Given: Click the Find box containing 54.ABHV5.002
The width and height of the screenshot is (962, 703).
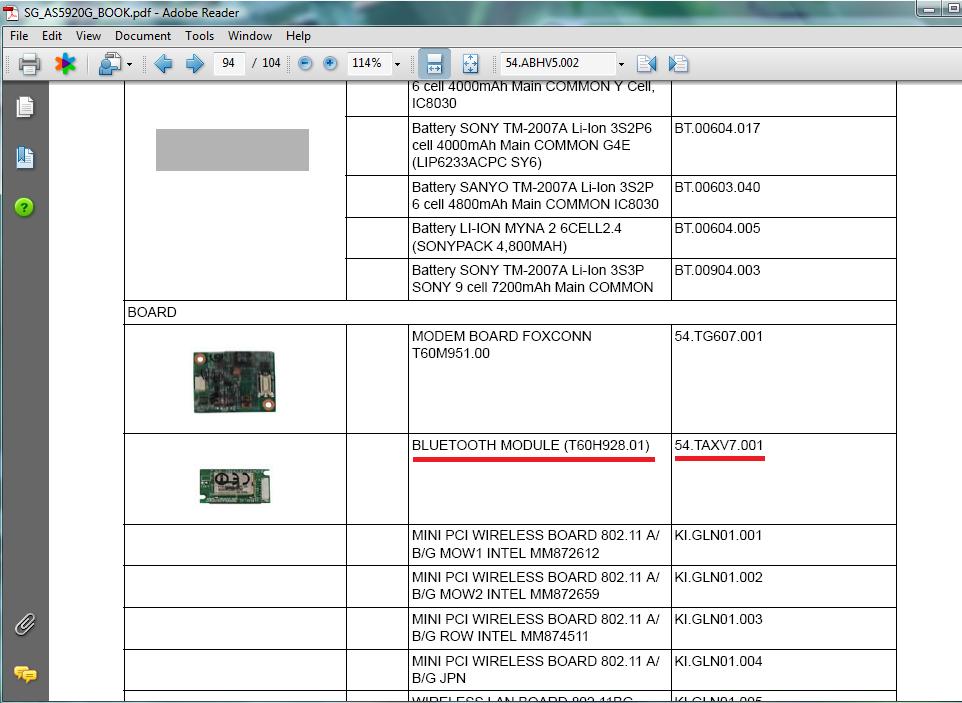Looking at the screenshot, I should point(558,63).
